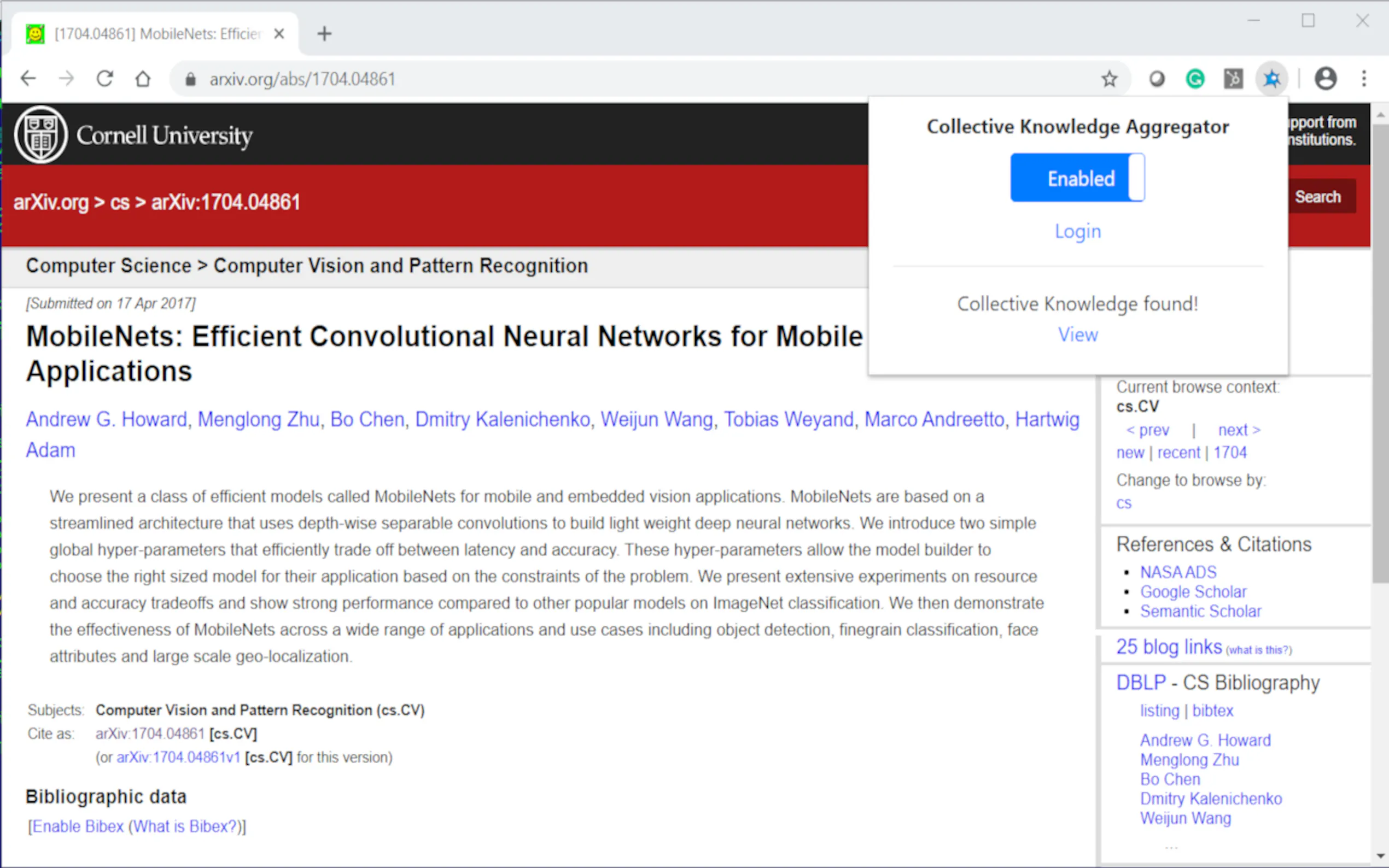
Task: Open DBLP author Dmitry Kalenichenko
Action: click(x=1211, y=799)
